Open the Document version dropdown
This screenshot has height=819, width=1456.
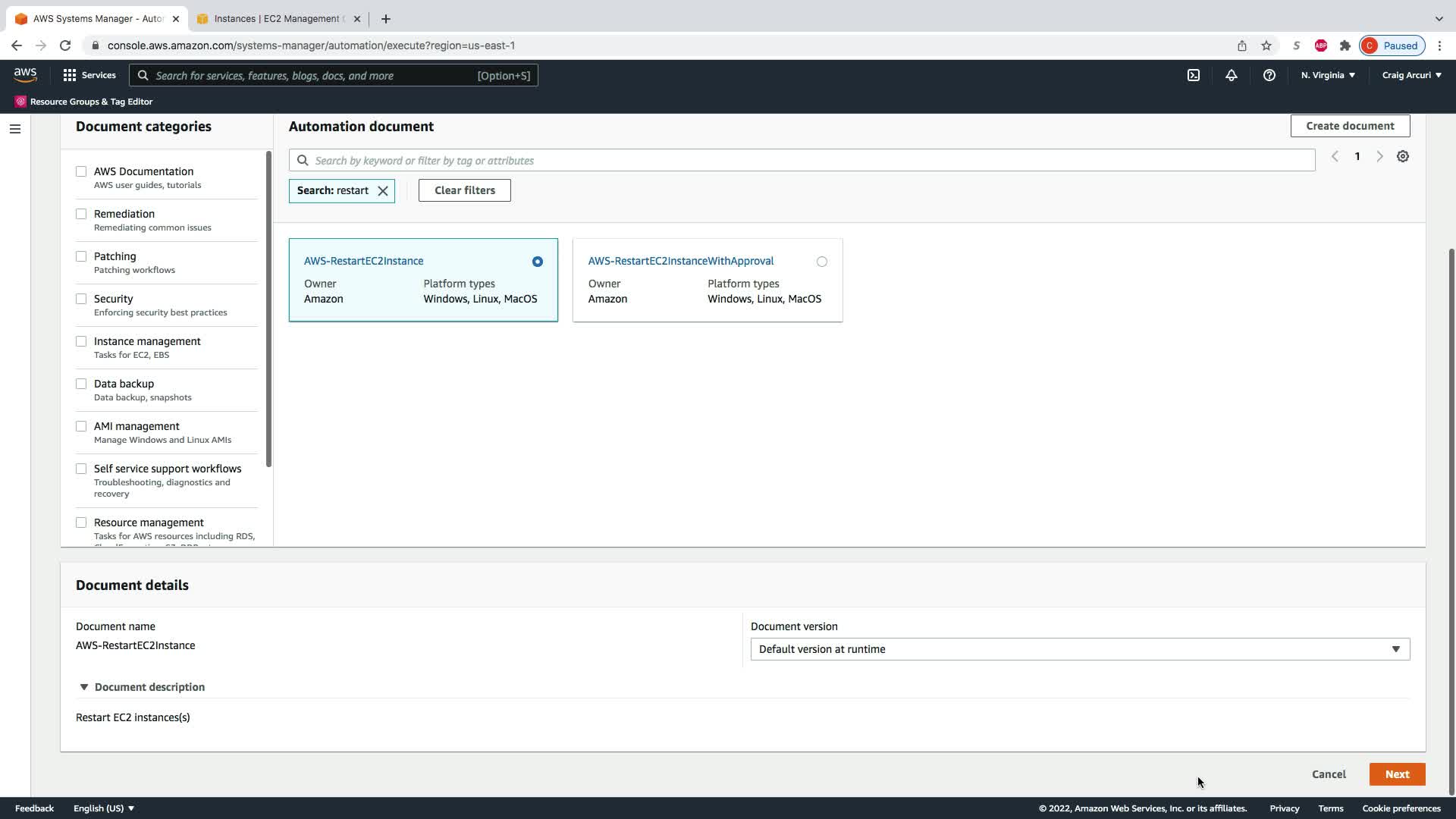pyautogui.click(x=1080, y=649)
